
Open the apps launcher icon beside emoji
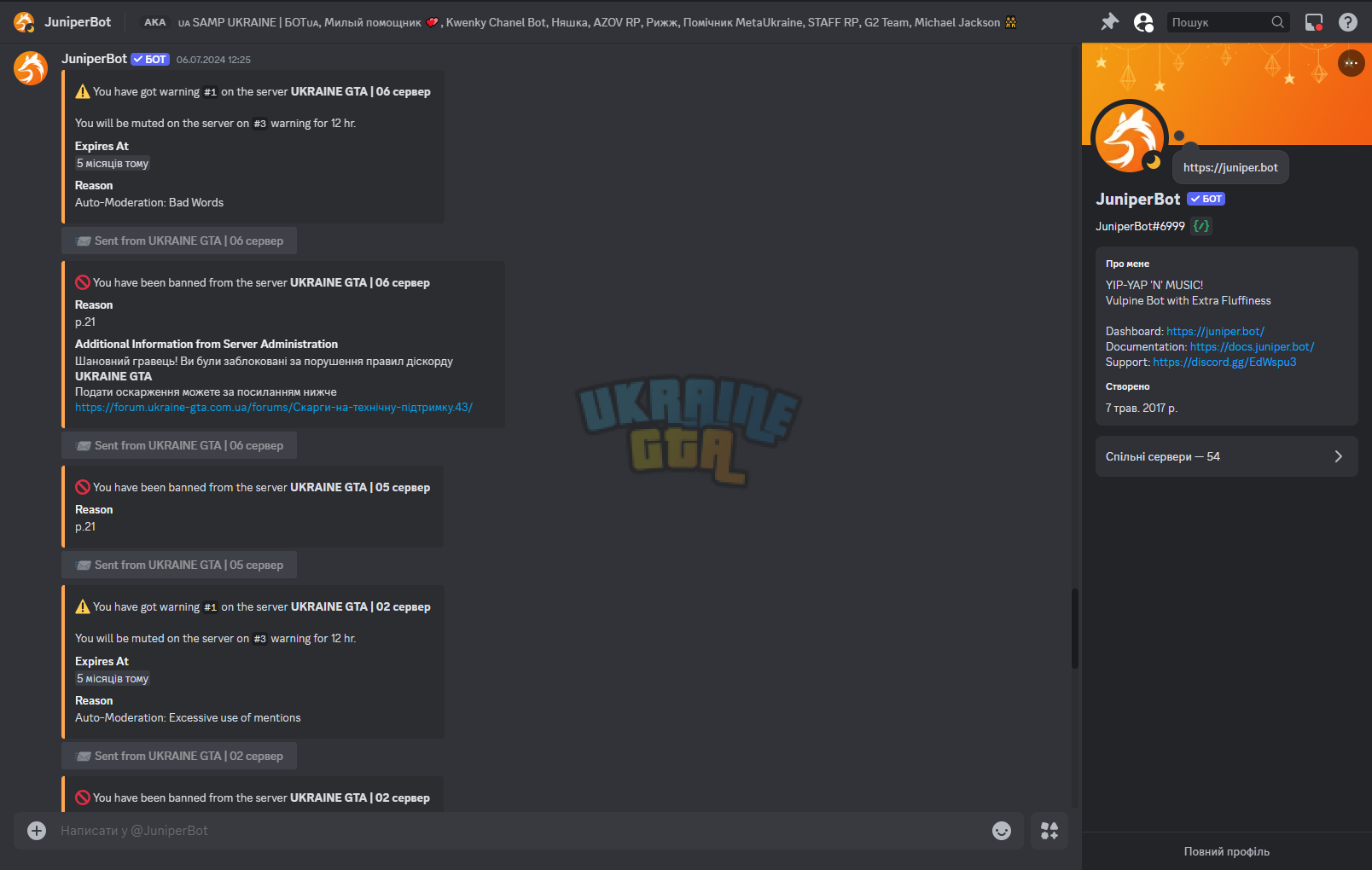(1049, 831)
